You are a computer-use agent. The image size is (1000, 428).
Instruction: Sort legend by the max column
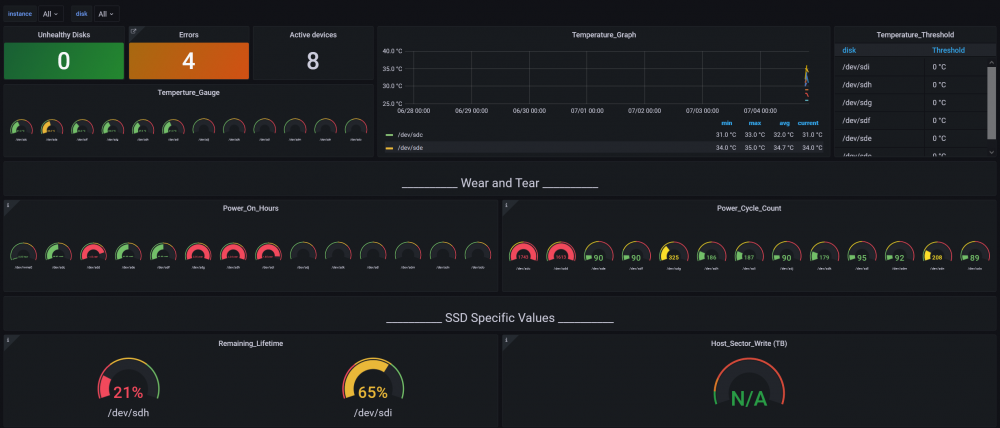(x=754, y=123)
